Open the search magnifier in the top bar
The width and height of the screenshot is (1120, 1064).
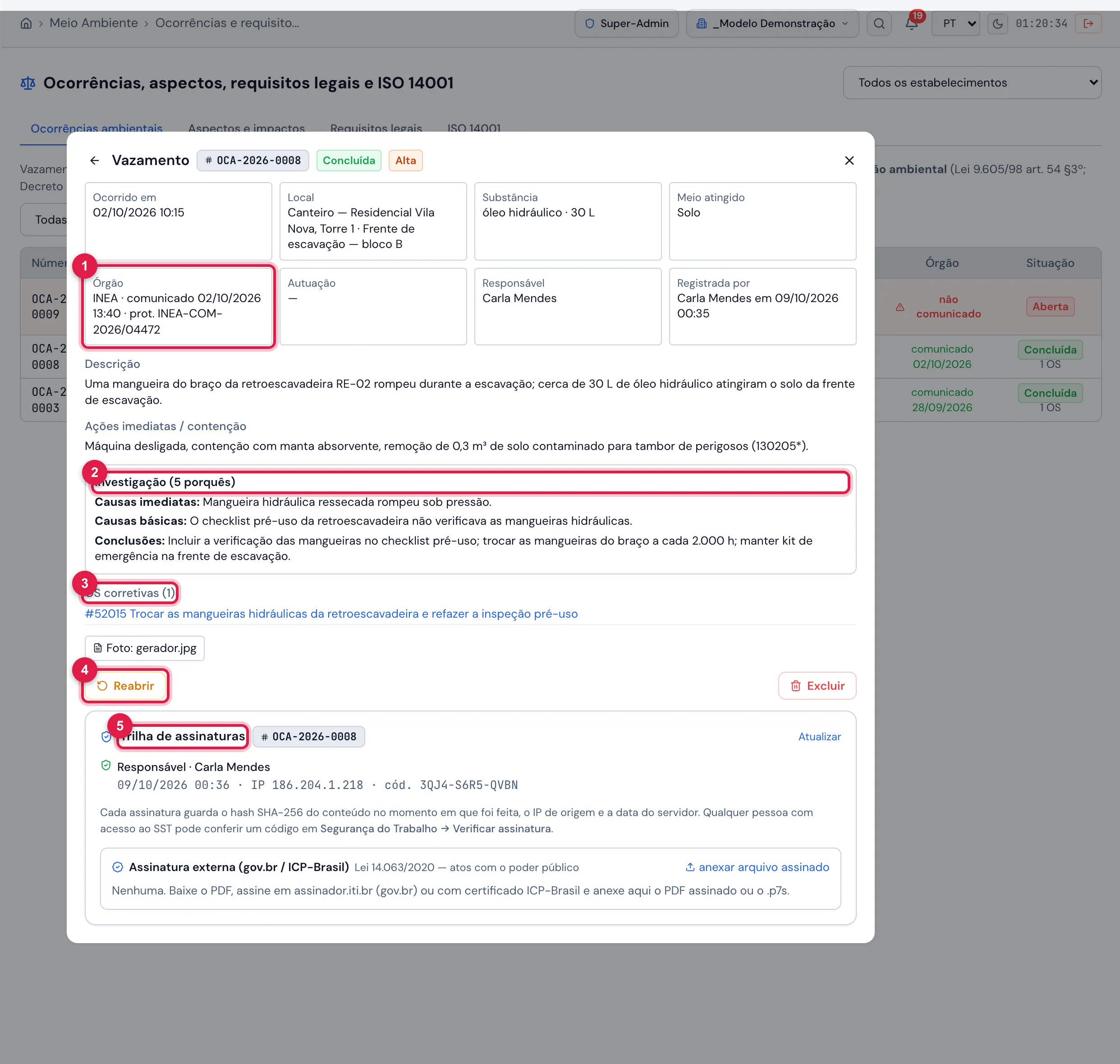click(879, 23)
